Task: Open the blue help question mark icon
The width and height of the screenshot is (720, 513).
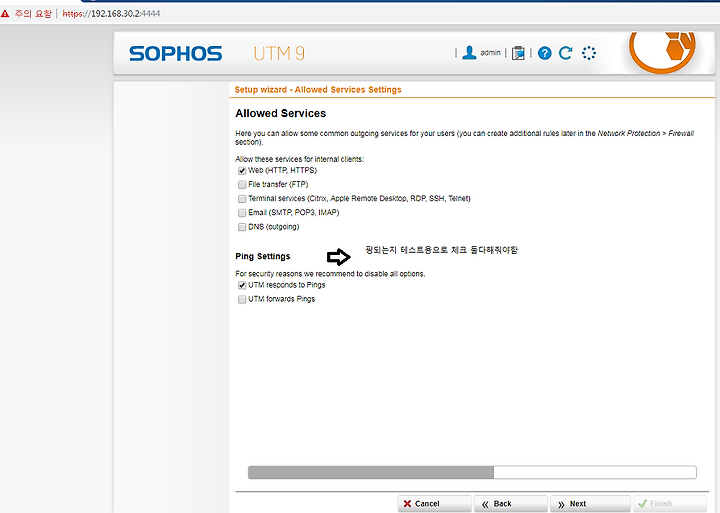Action: (545, 53)
